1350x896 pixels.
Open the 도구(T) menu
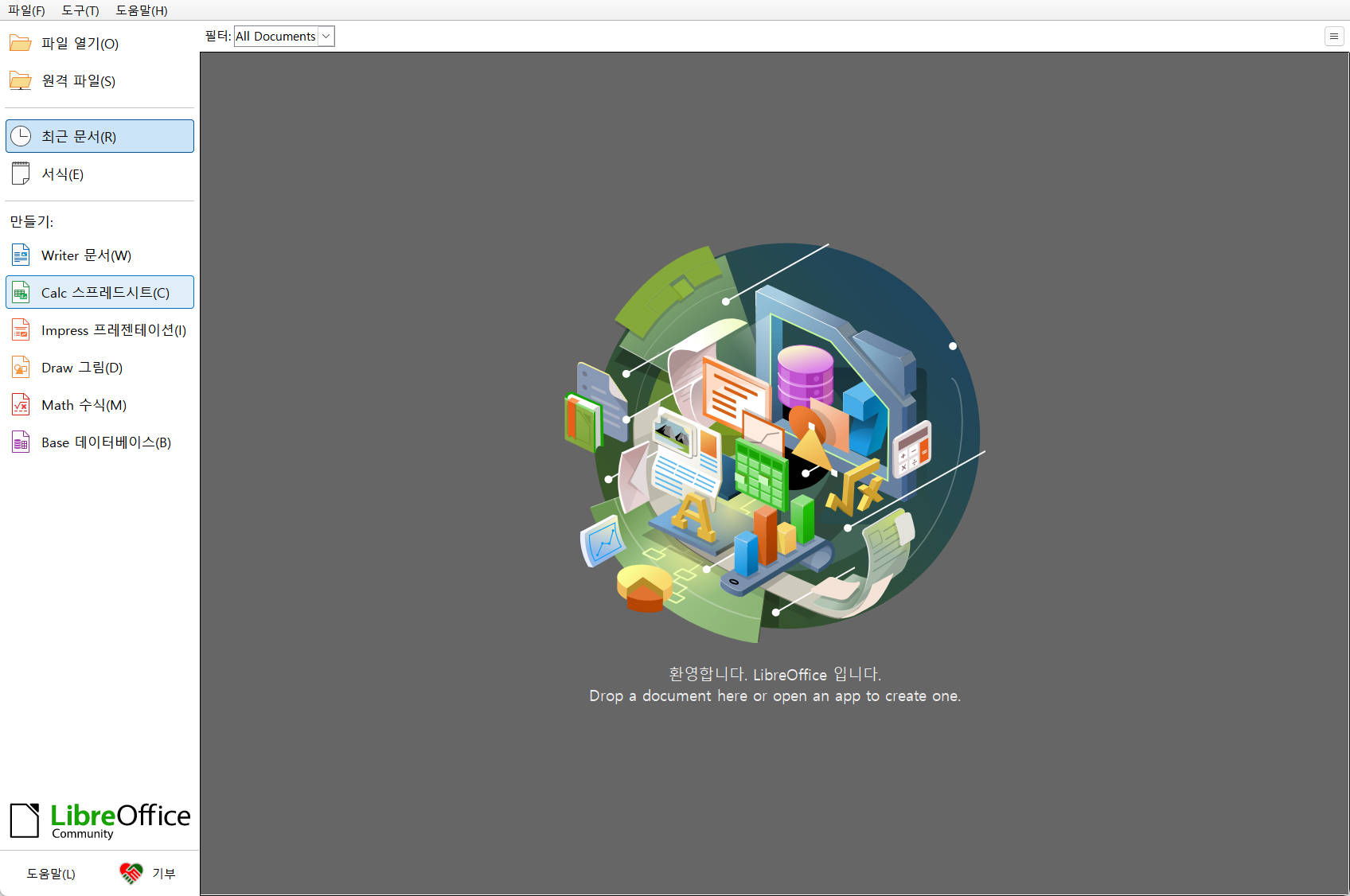(80, 10)
